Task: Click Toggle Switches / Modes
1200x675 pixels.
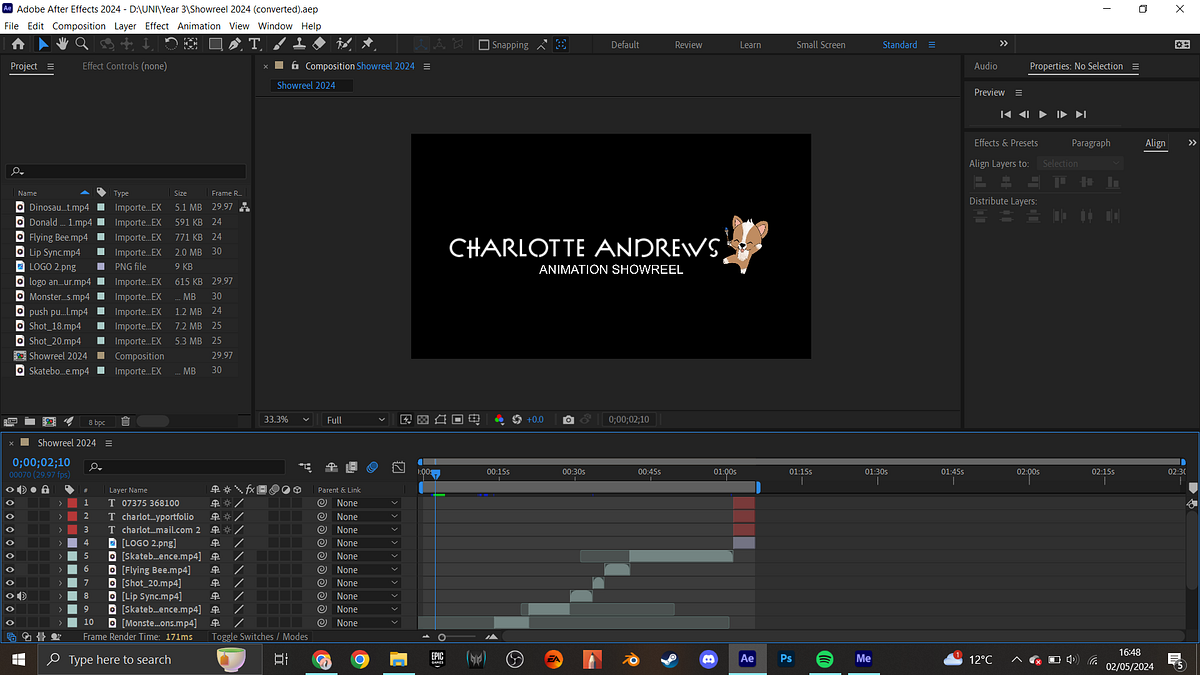Action: pos(259,636)
